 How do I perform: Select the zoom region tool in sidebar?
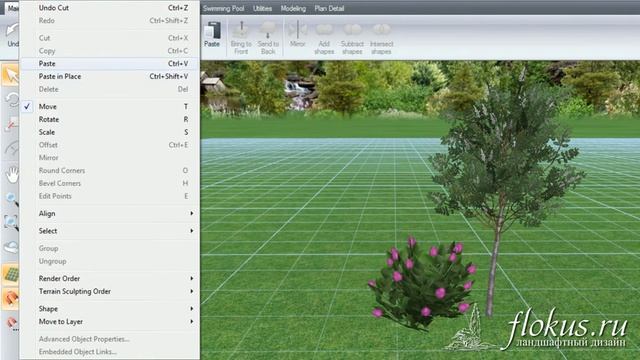11,222
